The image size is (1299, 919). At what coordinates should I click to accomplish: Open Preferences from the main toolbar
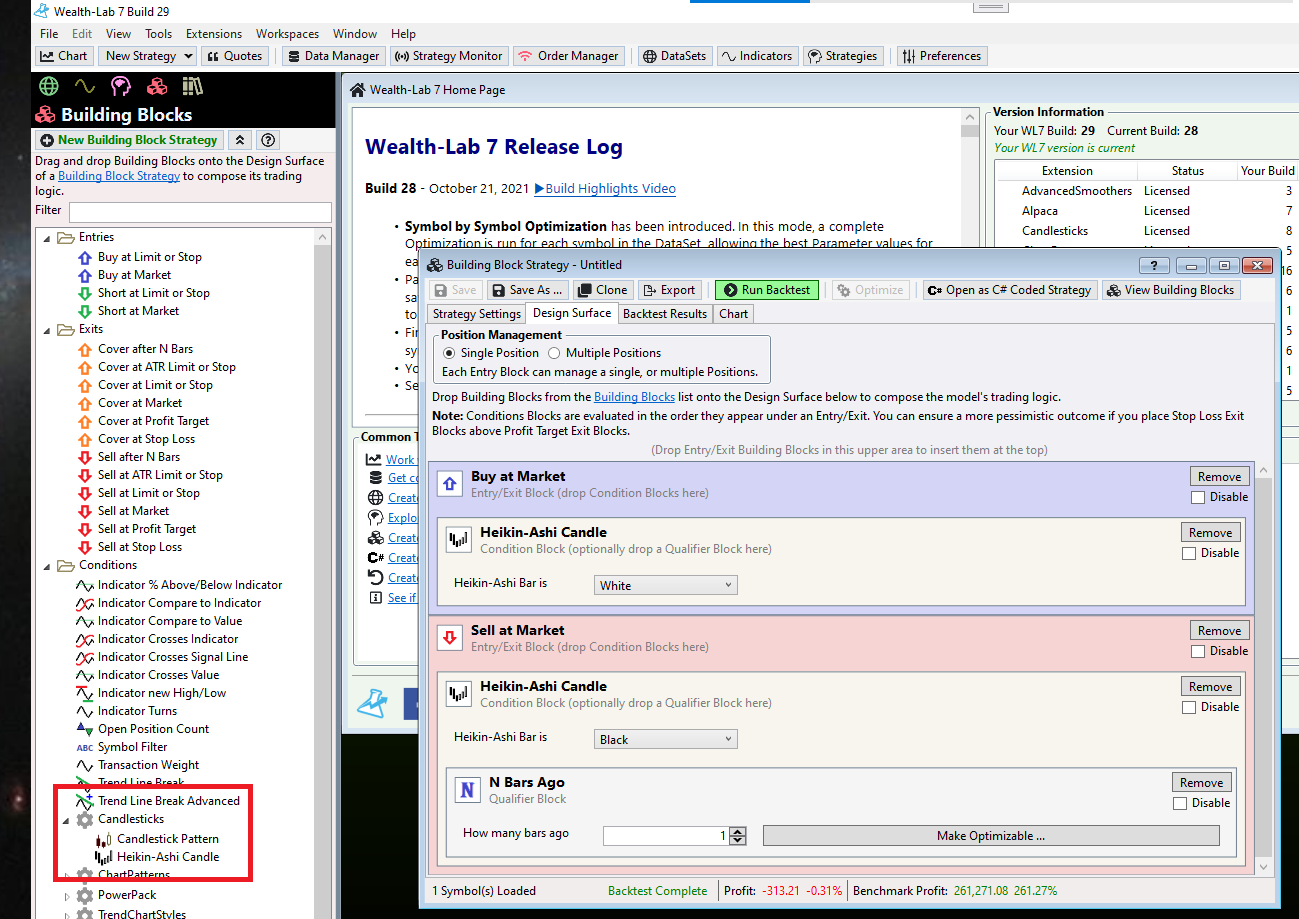tap(941, 56)
